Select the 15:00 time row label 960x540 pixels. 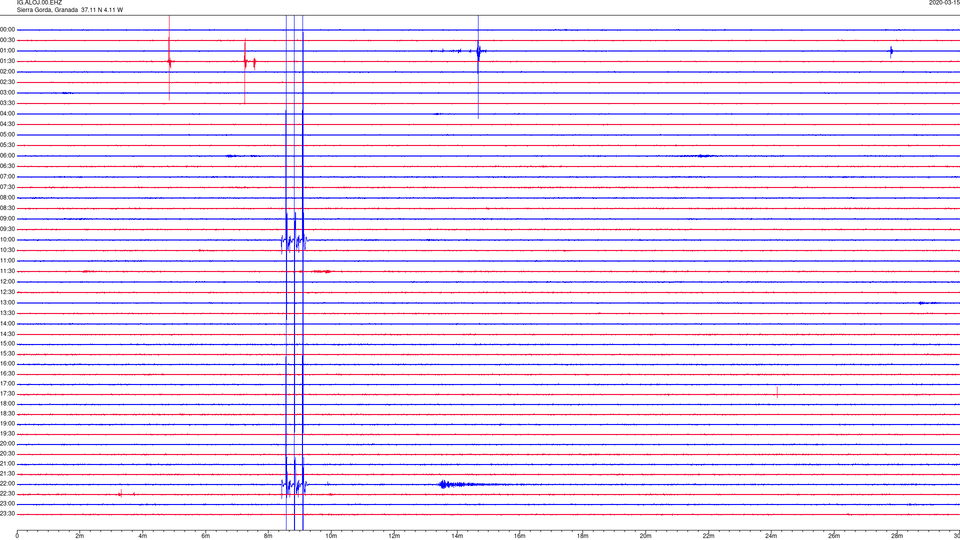(x=8, y=344)
